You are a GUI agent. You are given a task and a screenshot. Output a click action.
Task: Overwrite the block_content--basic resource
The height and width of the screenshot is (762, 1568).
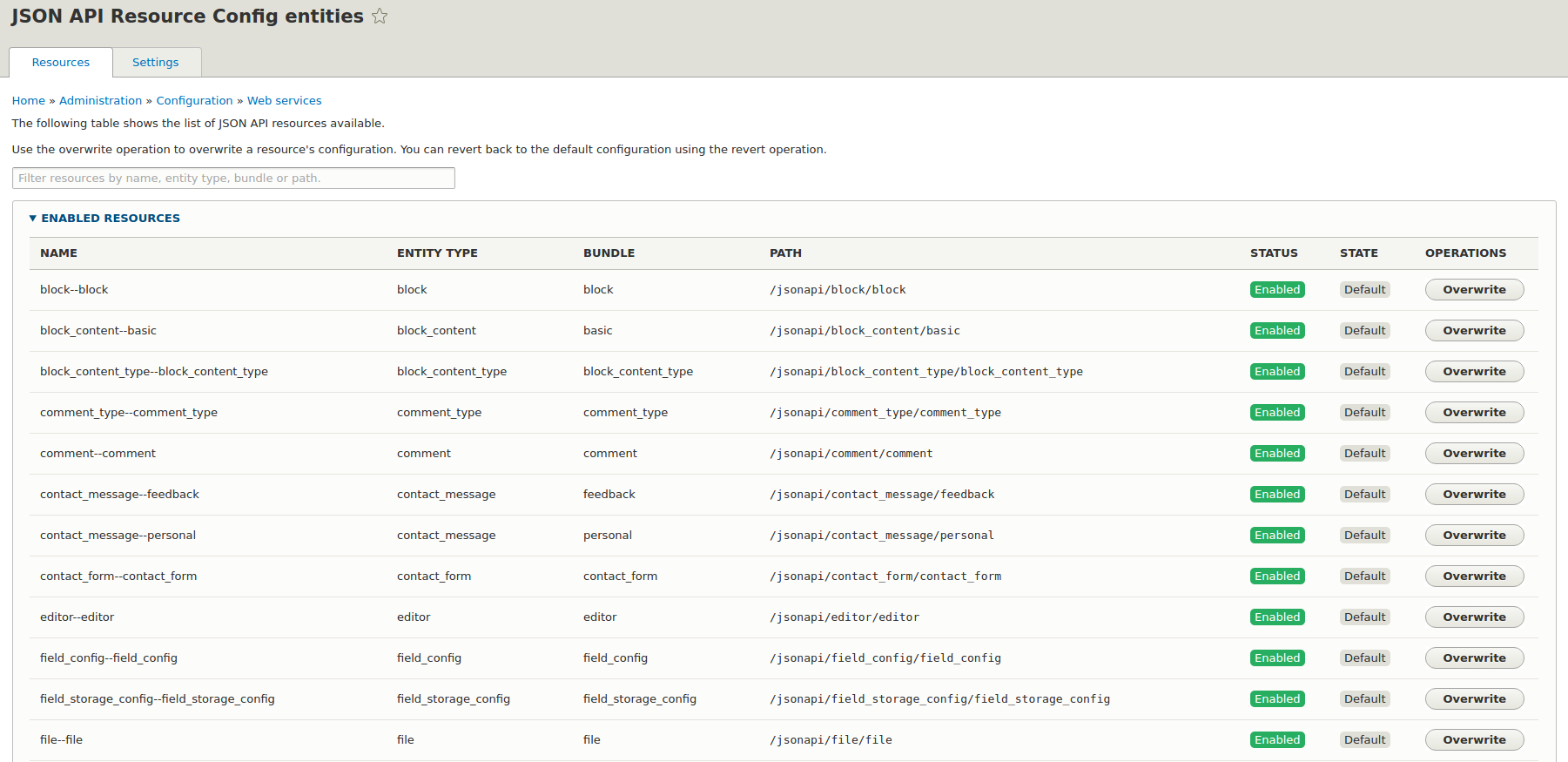[1473, 331]
